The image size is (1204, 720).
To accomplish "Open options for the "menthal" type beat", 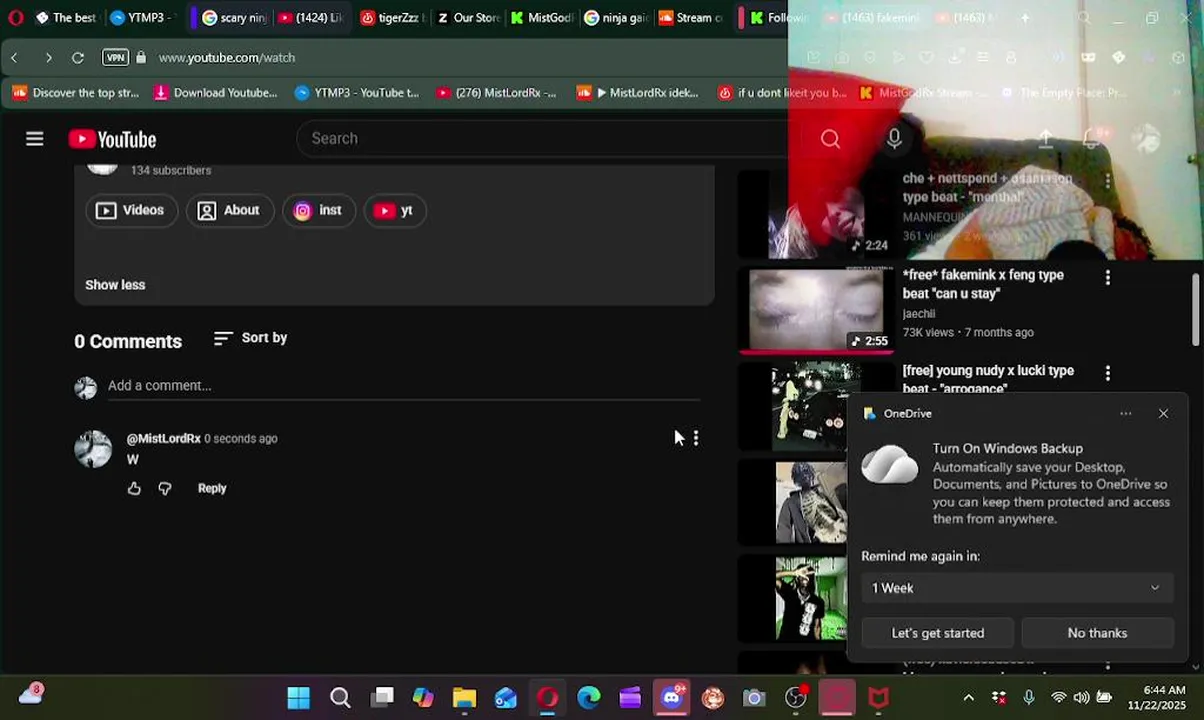I will pyautogui.click(x=1107, y=181).
